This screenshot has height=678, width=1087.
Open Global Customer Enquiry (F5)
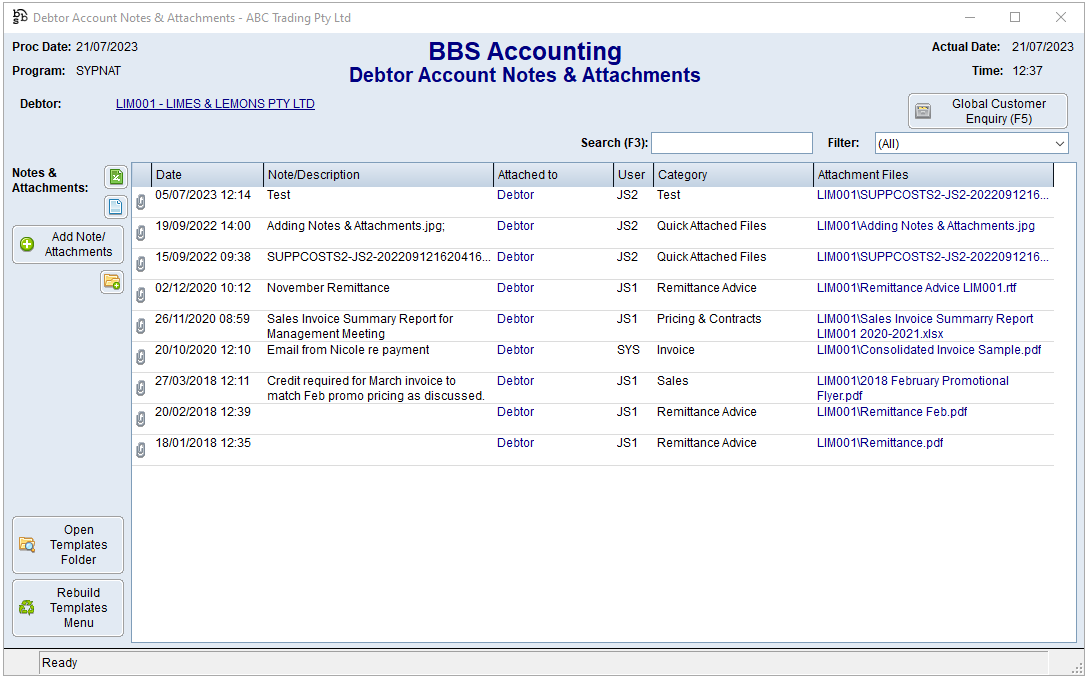coord(987,111)
